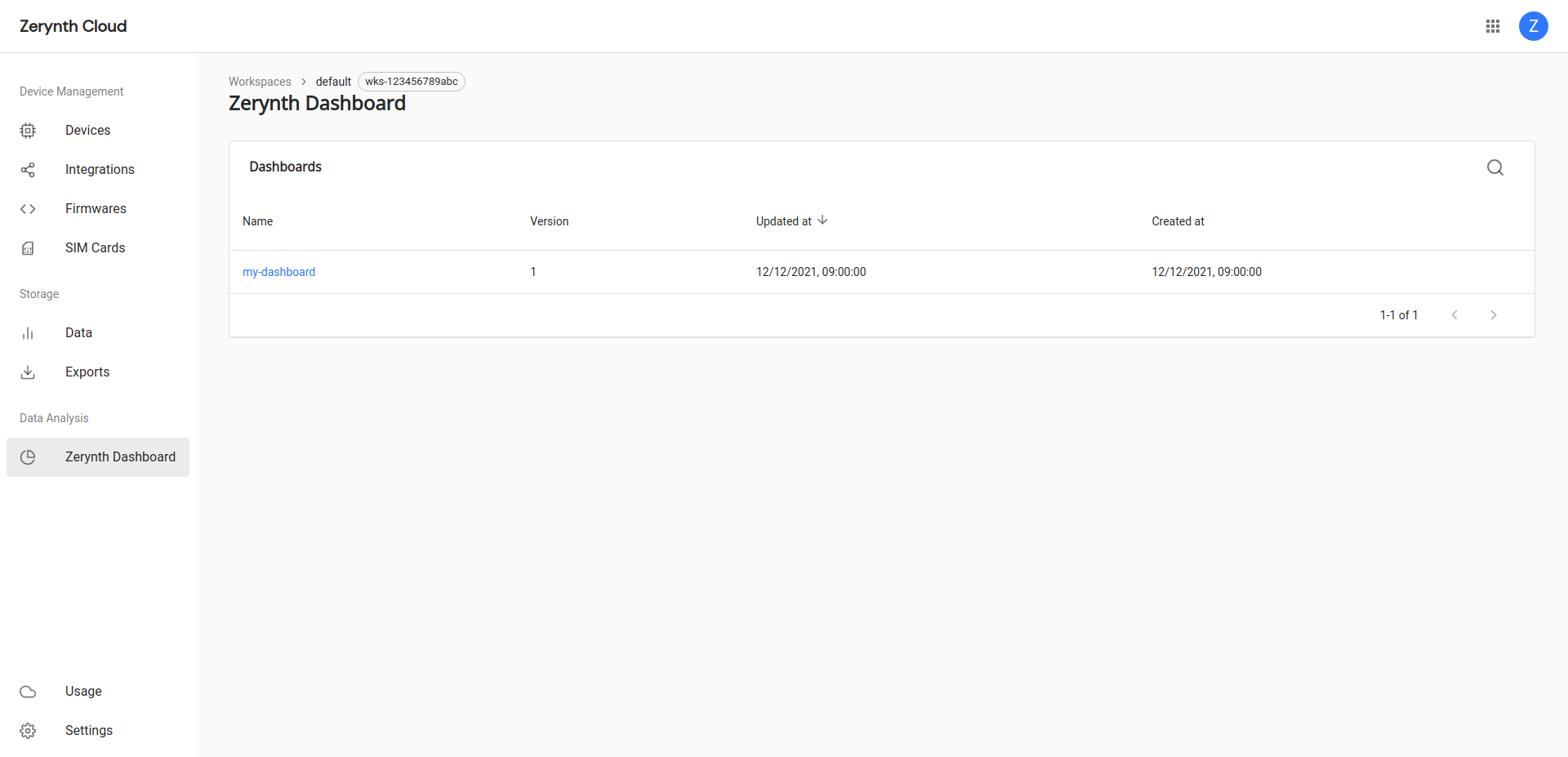Open the Exports section
Screen dimensions: 1568x757
coord(98,372)
